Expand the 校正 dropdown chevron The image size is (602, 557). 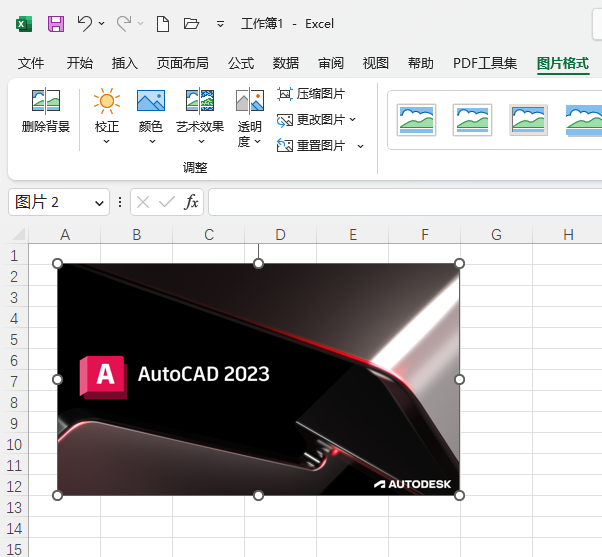coord(107,142)
